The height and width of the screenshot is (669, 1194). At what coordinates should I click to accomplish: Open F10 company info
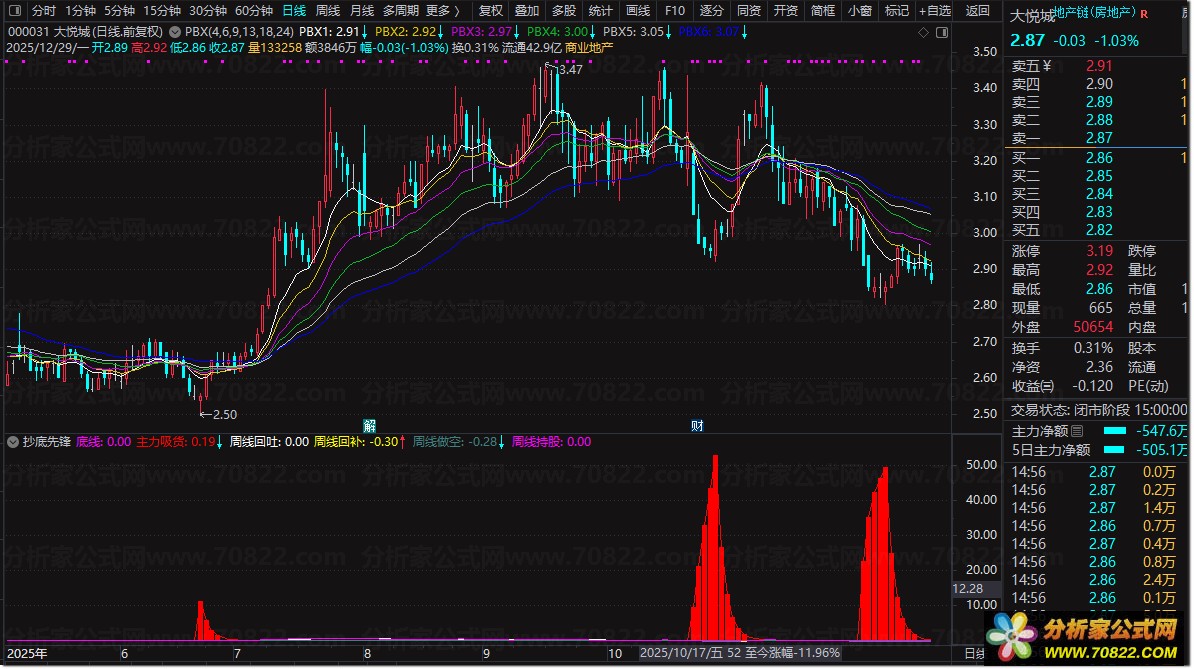click(x=675, y=11)
